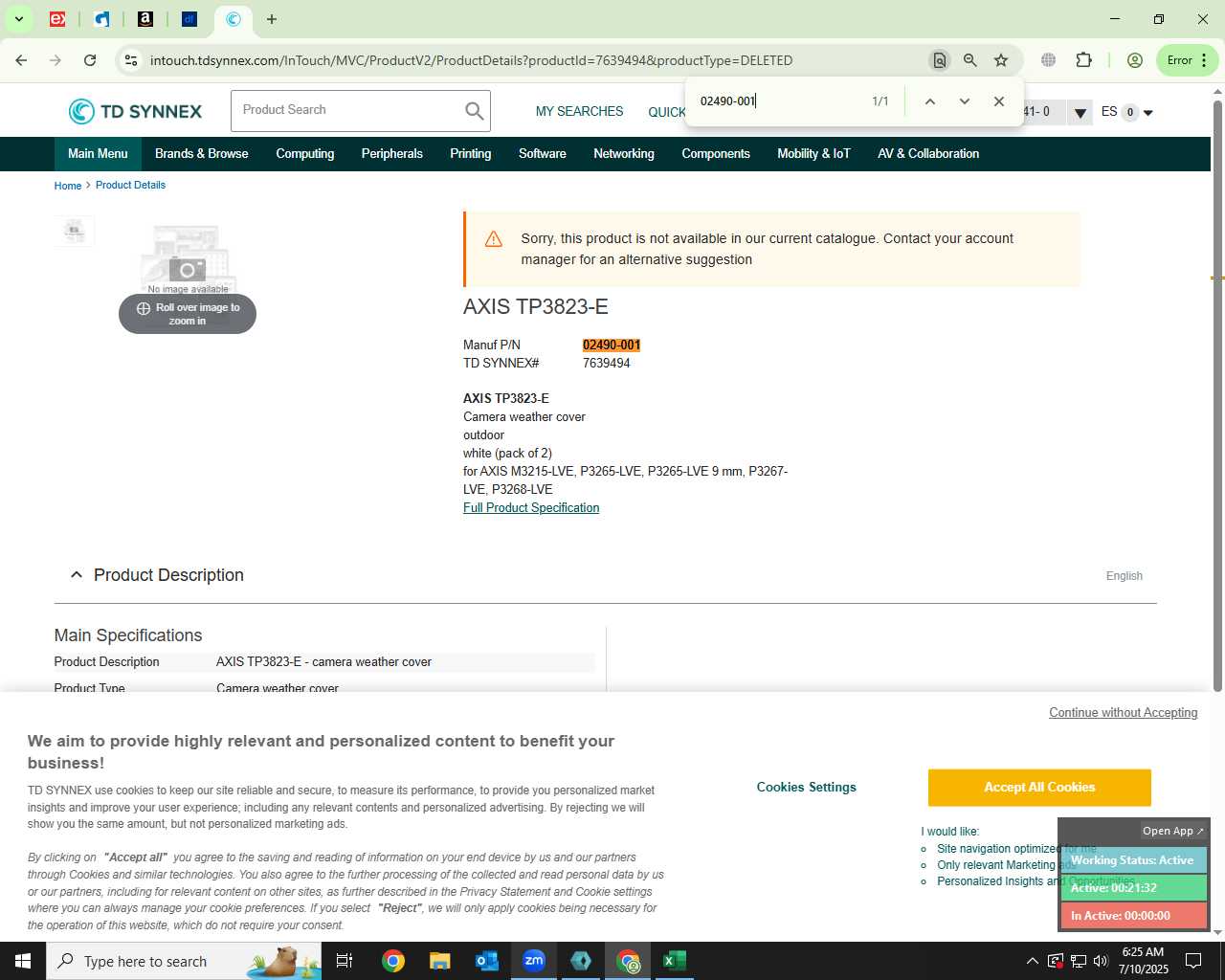Open the Printing menu

[471, 154]
